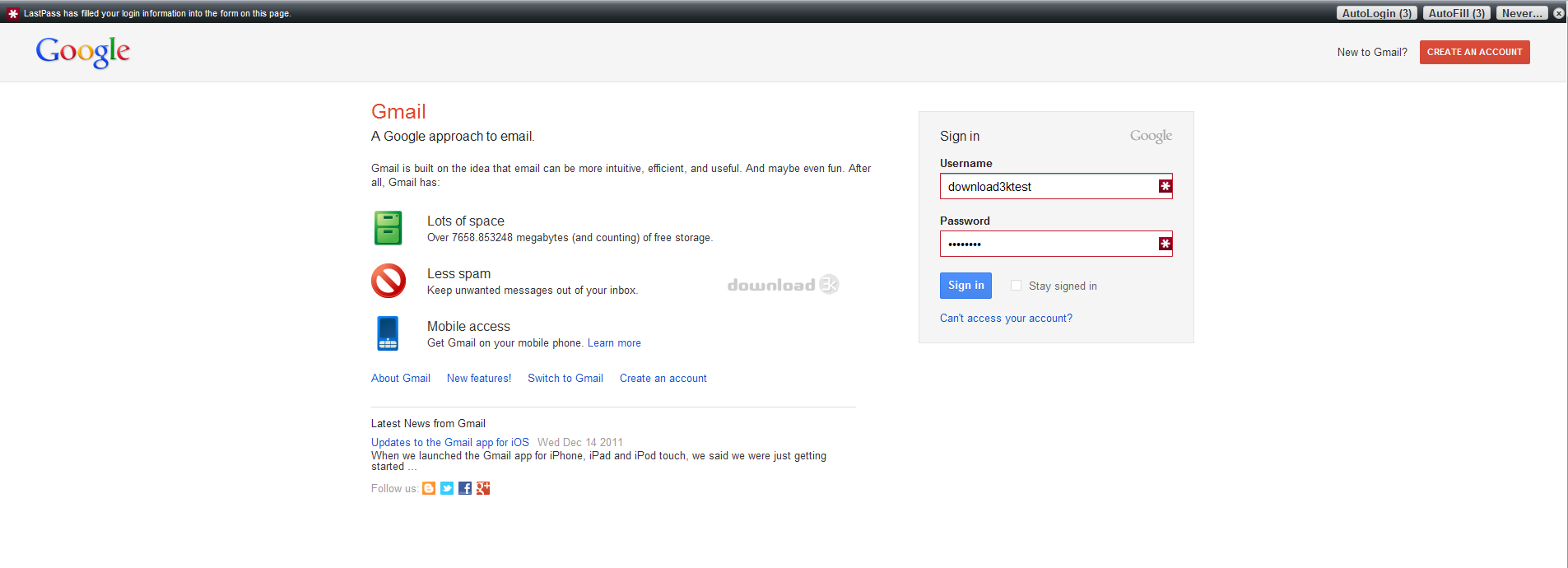The width and height of the screenshot is (1568, 568).
Task: Click the Wed Dec 14 2011 date text
Action: (580, 443)
